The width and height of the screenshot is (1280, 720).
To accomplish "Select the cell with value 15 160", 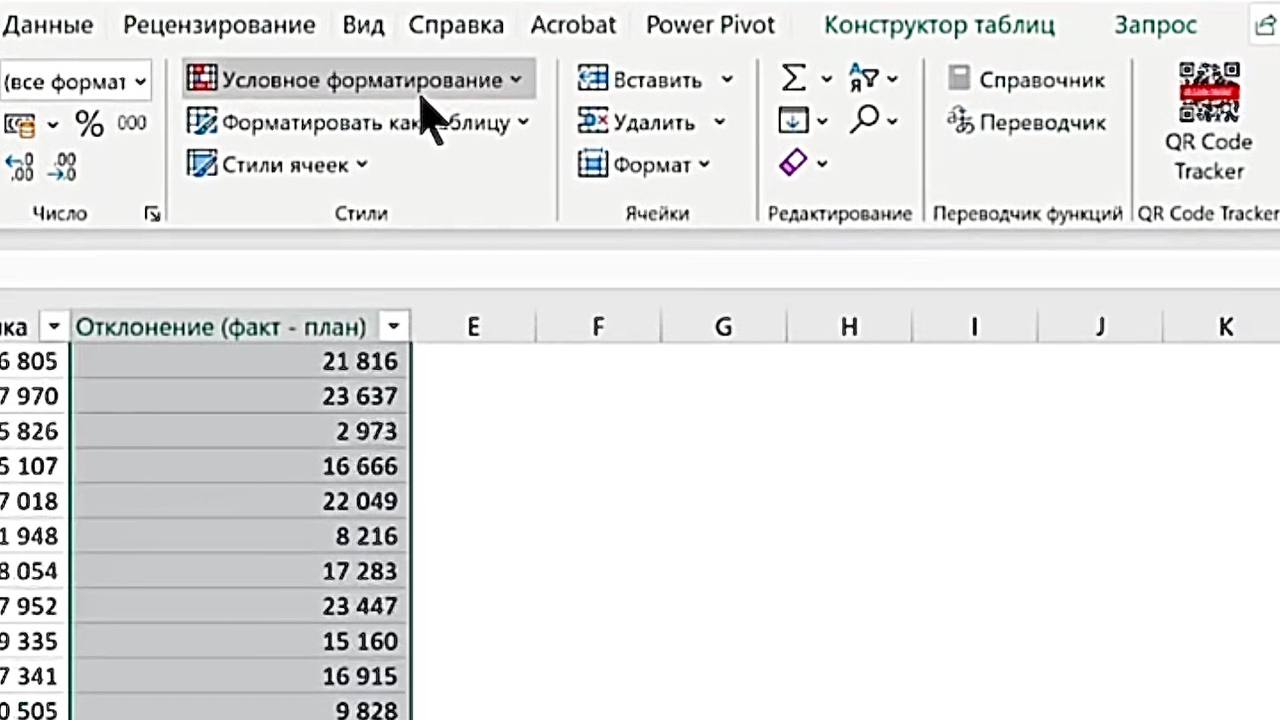I will 240,641.
